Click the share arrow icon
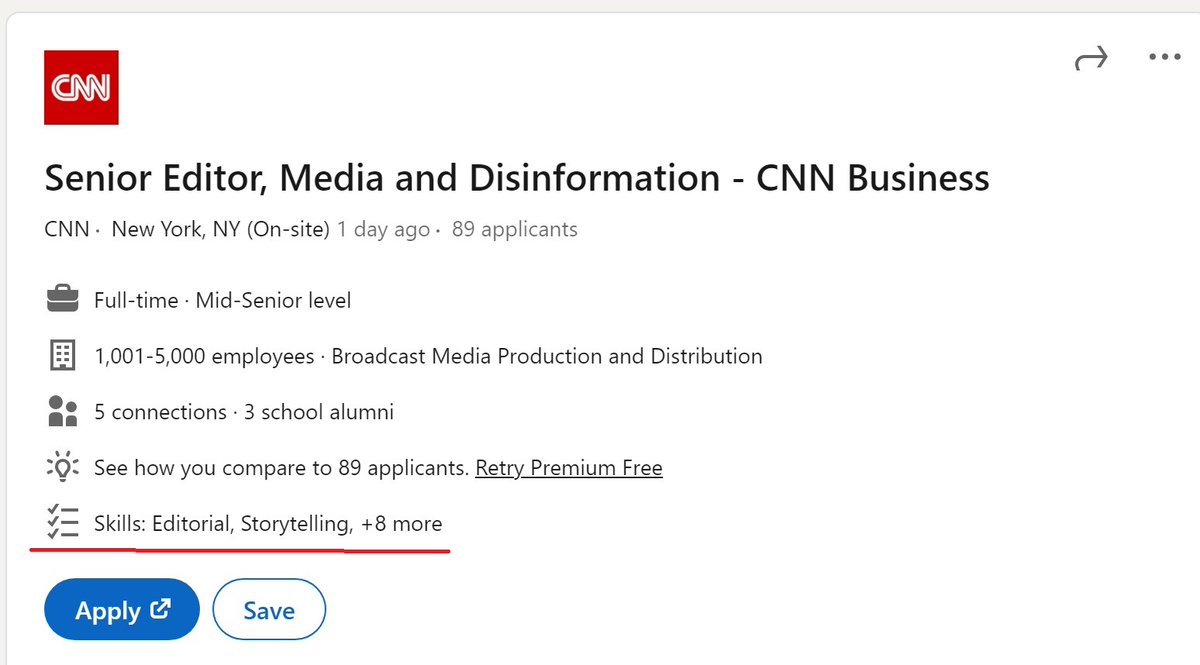This screenshot has width=1200, height=665. [x=1090, y=59]
